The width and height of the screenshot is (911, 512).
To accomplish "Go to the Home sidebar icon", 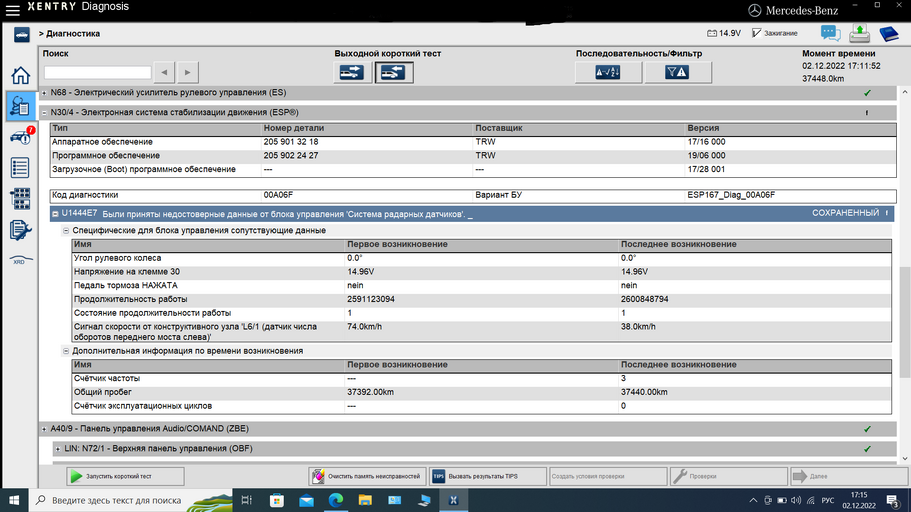I will (x=20, y=75).
